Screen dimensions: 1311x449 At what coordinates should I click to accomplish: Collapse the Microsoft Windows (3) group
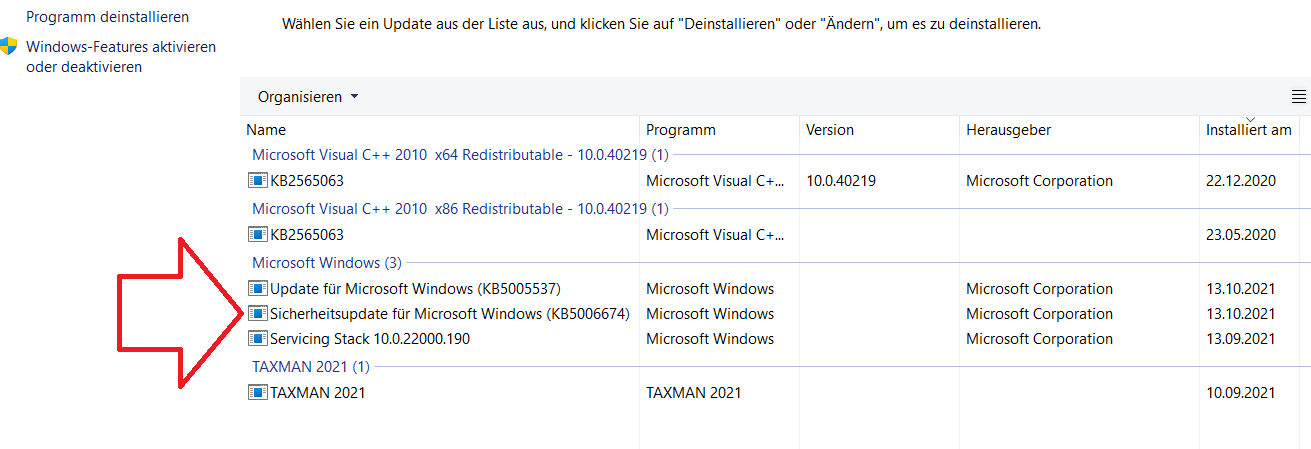pos(326,263)
